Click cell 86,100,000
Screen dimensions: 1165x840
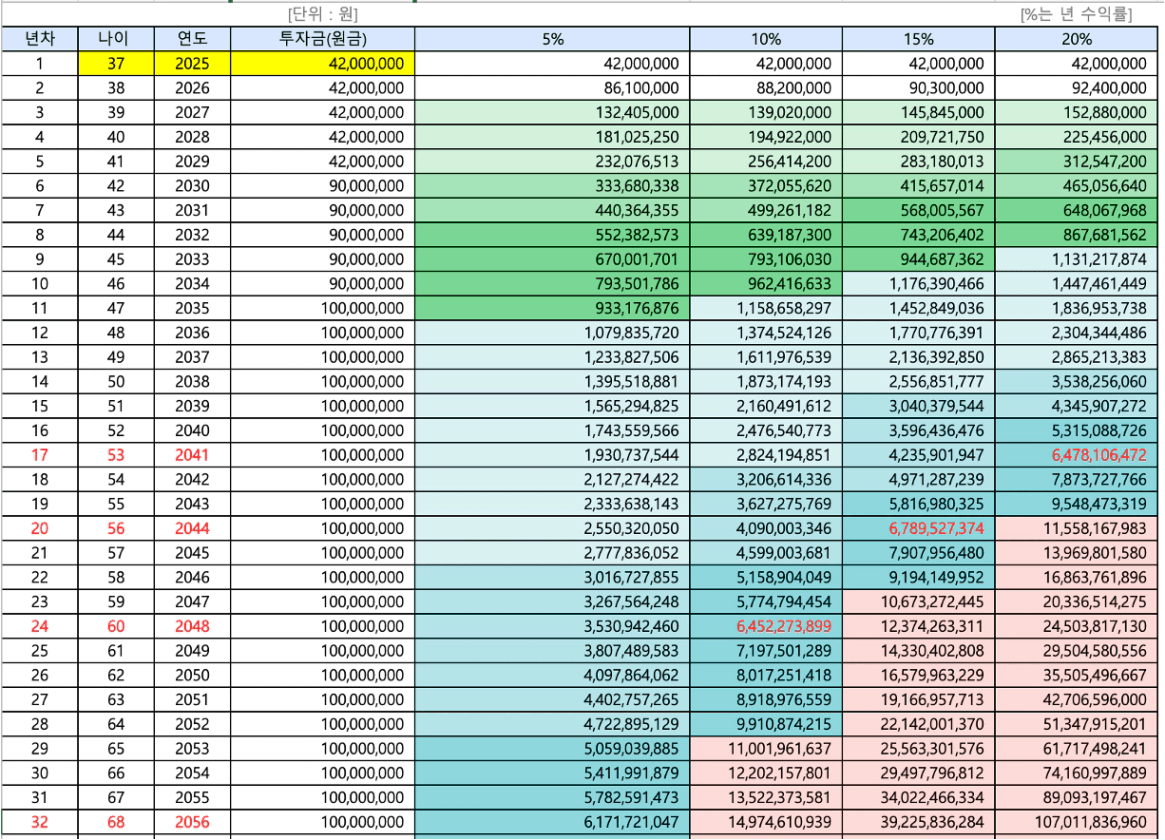552,88
